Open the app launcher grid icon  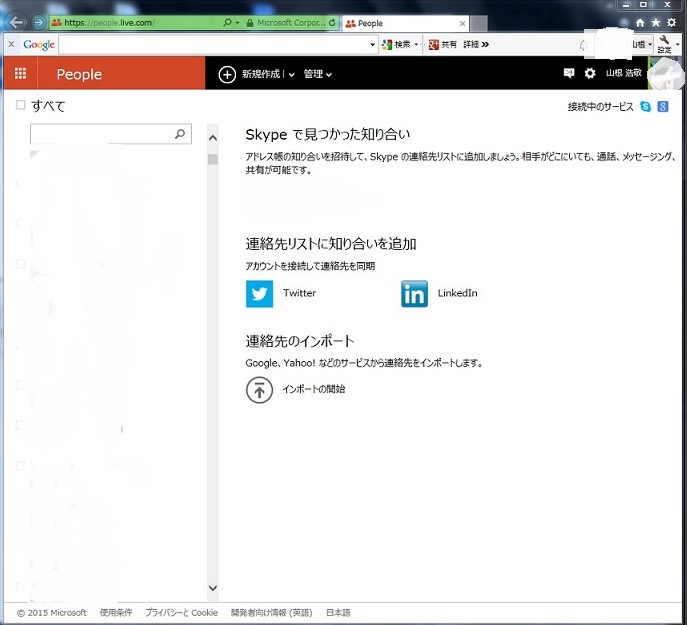[20, 73]
